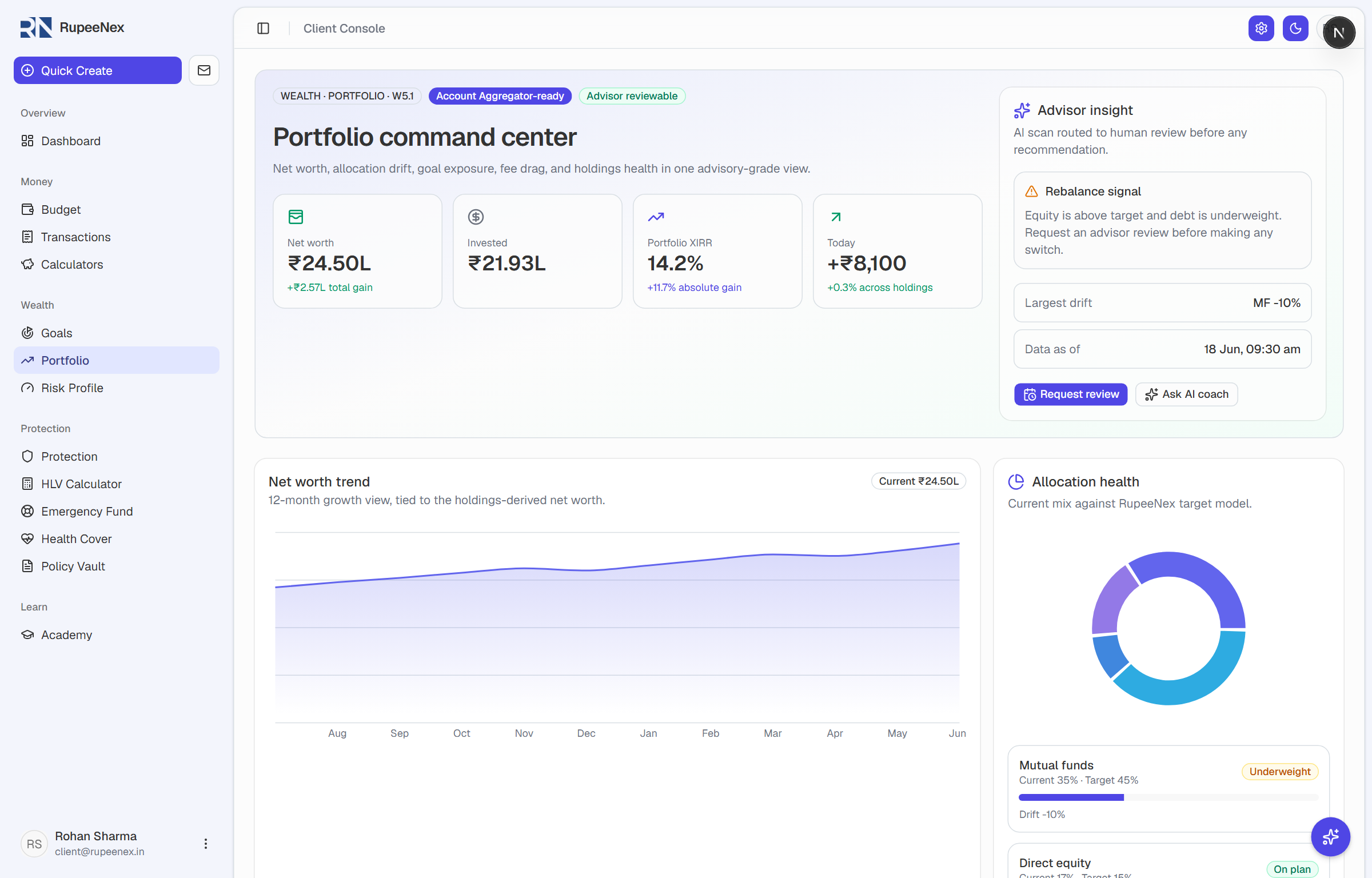Click the Health Cover heart icon
1372x878 pixels.
27,538
